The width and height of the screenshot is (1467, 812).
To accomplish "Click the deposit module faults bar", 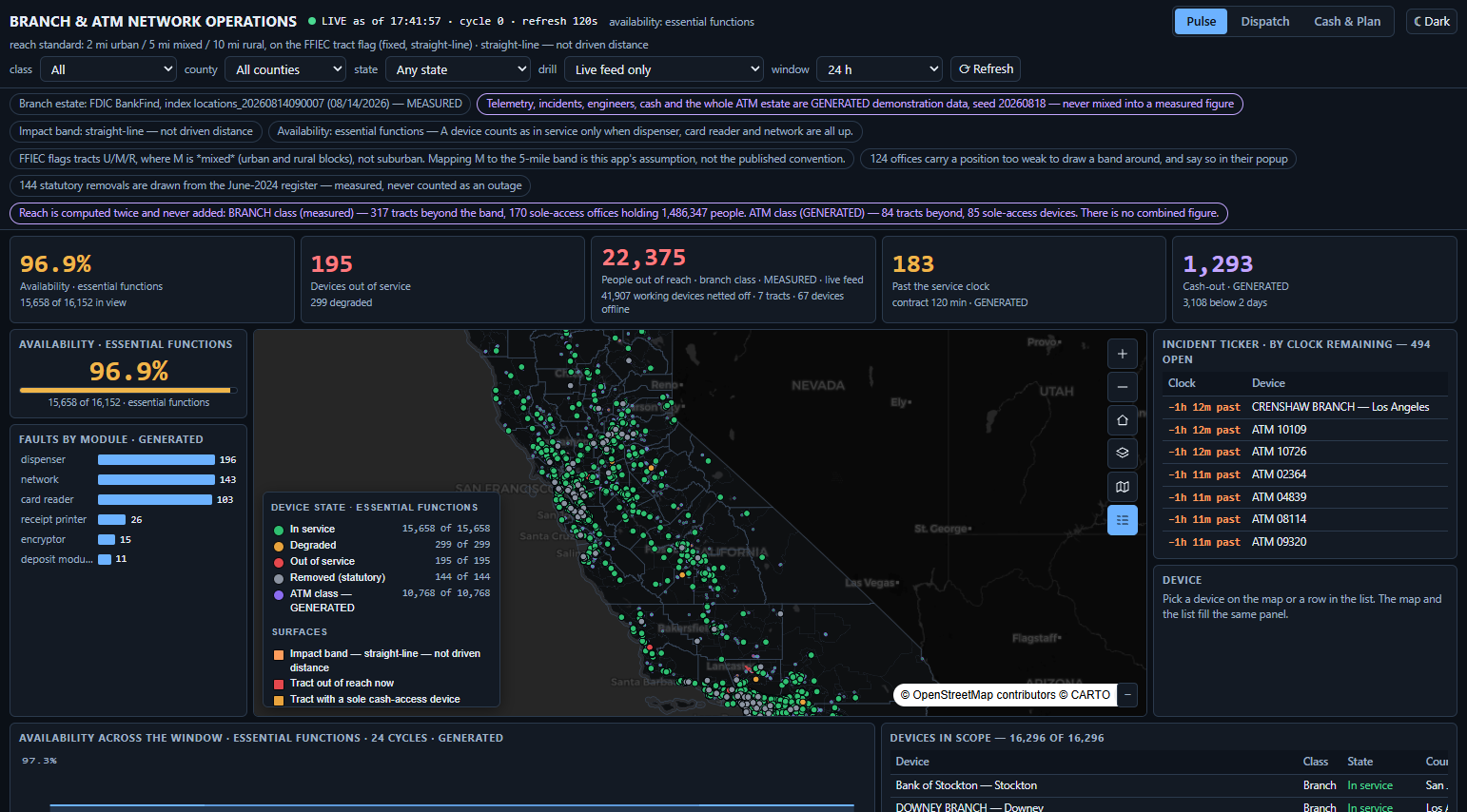I will [x=105, y=559].
